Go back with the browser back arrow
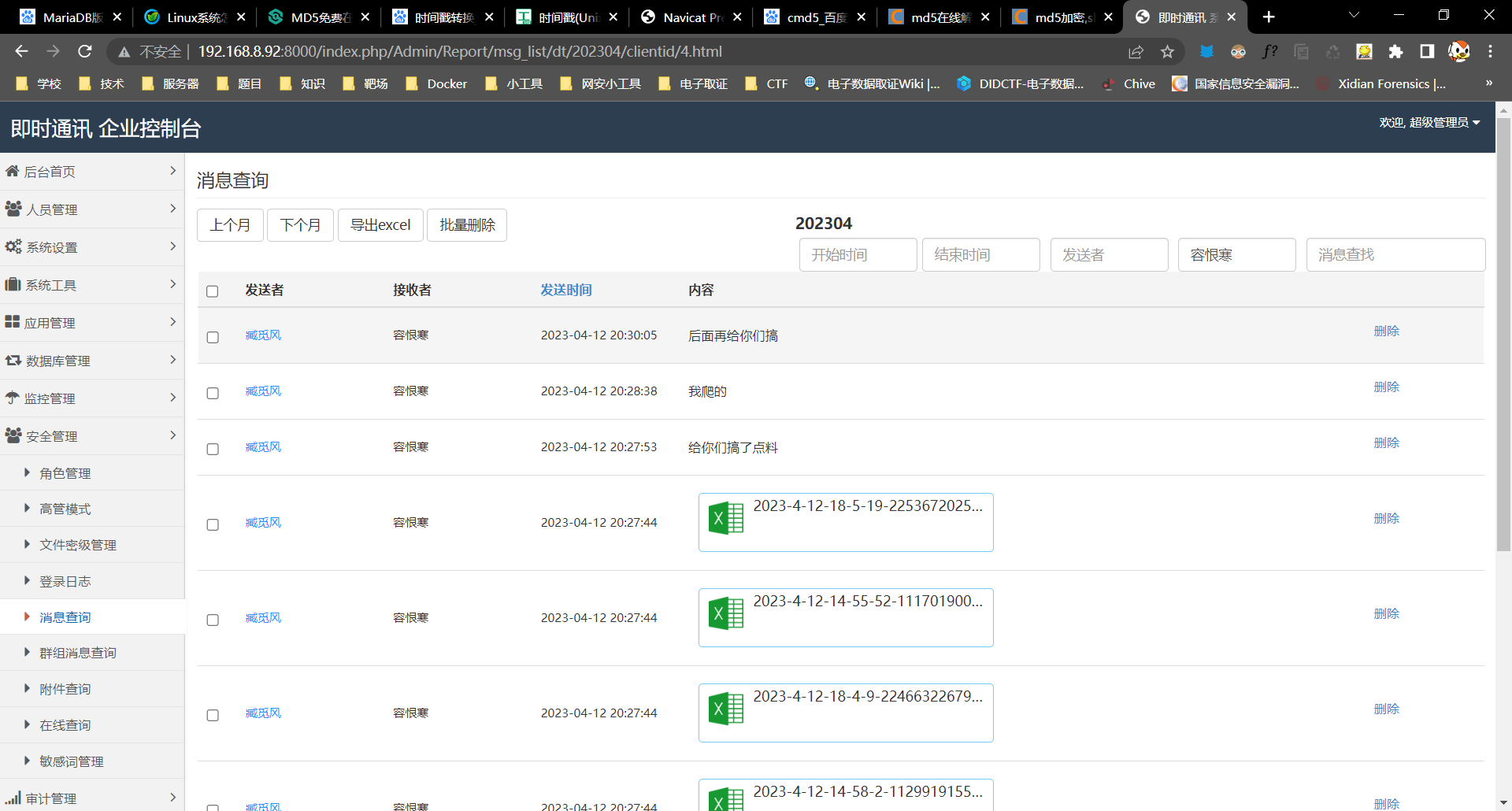 [x=21, y=51]
